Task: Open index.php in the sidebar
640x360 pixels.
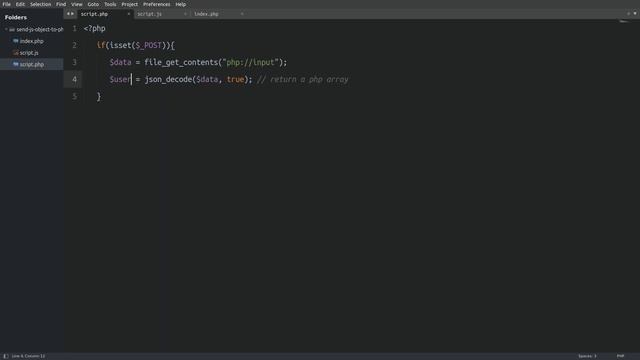Action: pyautogui.click(x=32, y=41)
